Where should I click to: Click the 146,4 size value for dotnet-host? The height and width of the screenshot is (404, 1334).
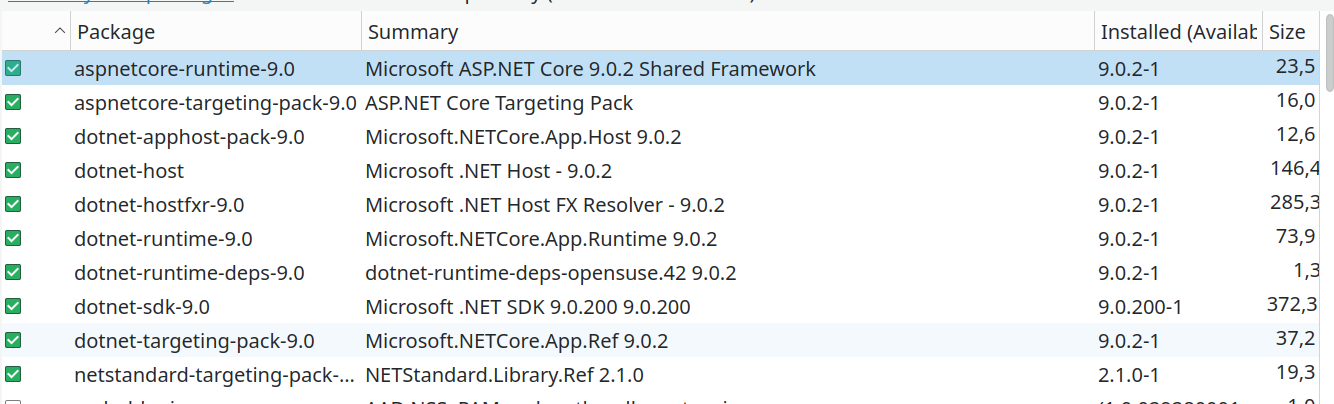1294,168
